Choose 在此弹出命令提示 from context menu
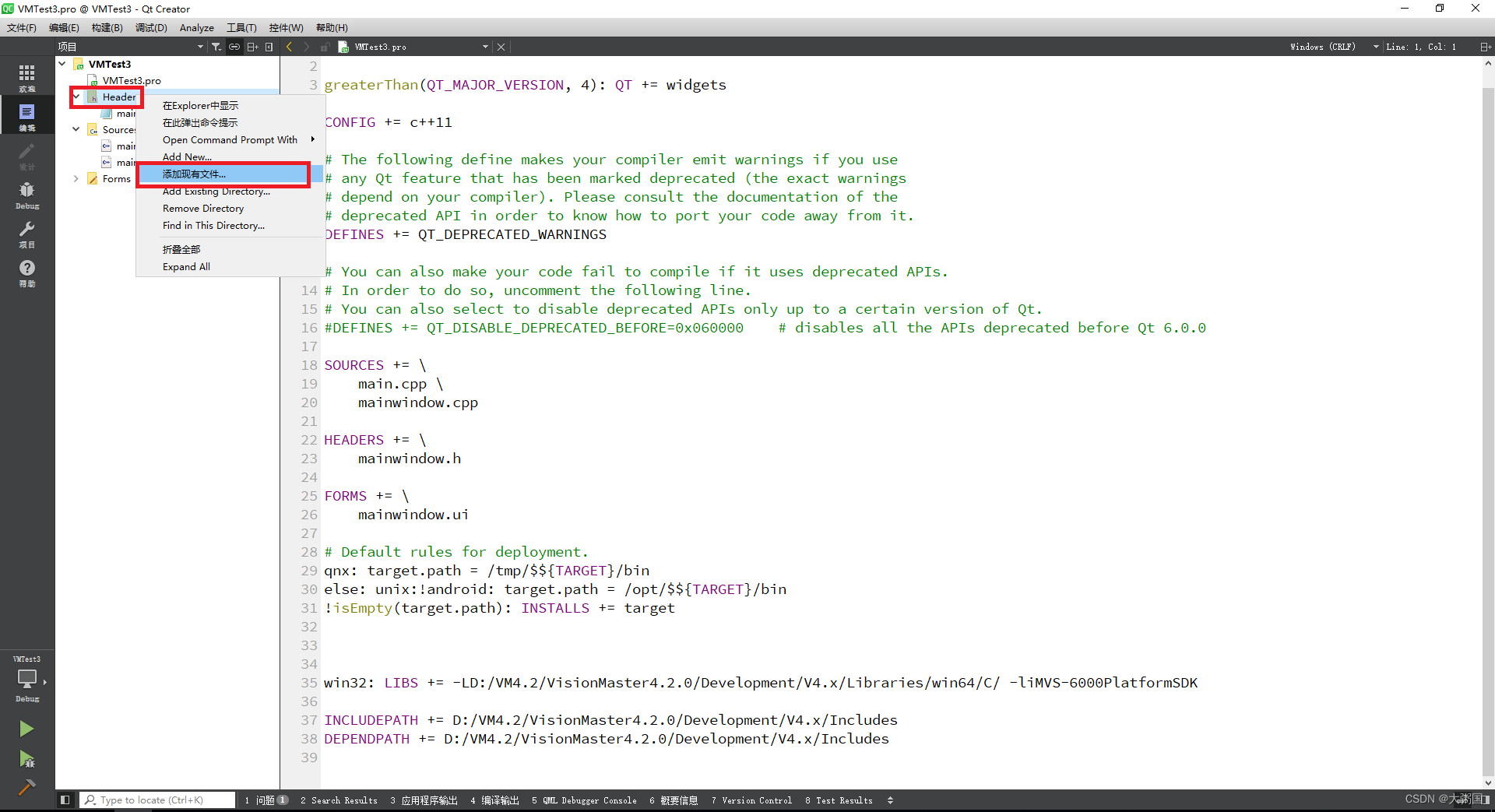The width and height of the screenshot is (1495, 812). [230, 122]
